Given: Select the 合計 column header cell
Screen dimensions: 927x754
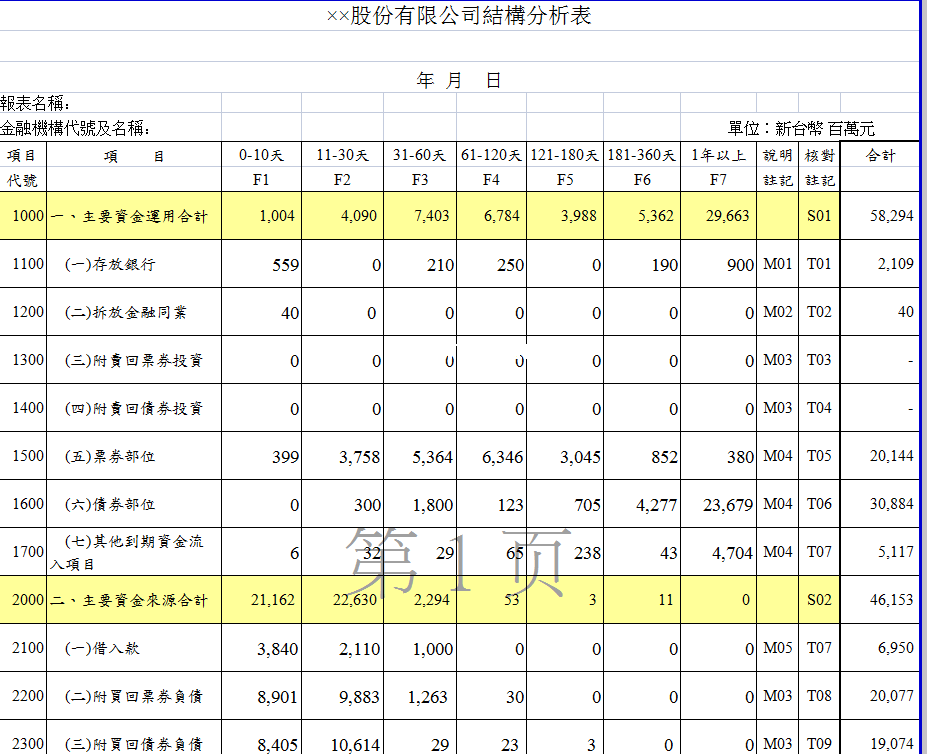Looking at the screenshot, I should [880, 155].
